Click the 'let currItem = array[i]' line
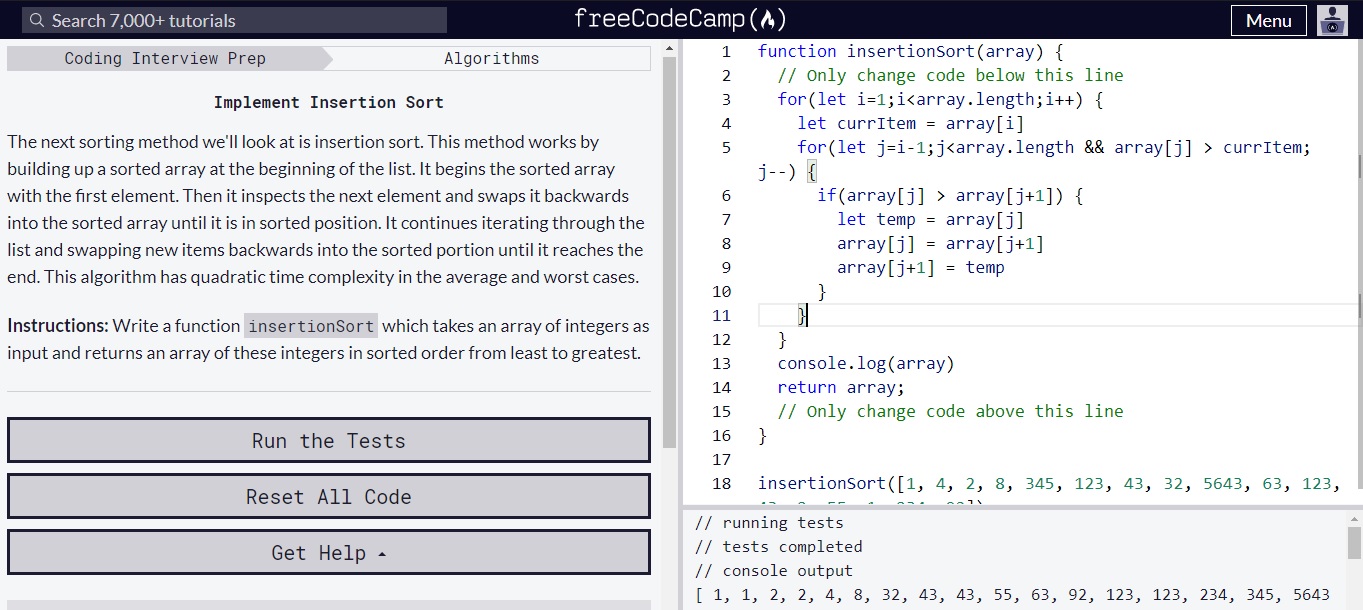 [910, 123]
